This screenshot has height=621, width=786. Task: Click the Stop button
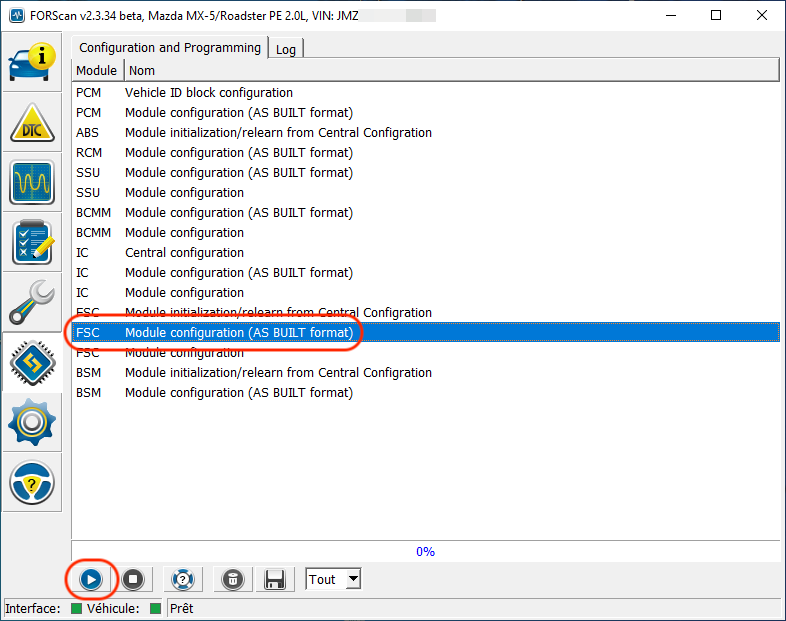pyautogui.click(x=133, y=579)
